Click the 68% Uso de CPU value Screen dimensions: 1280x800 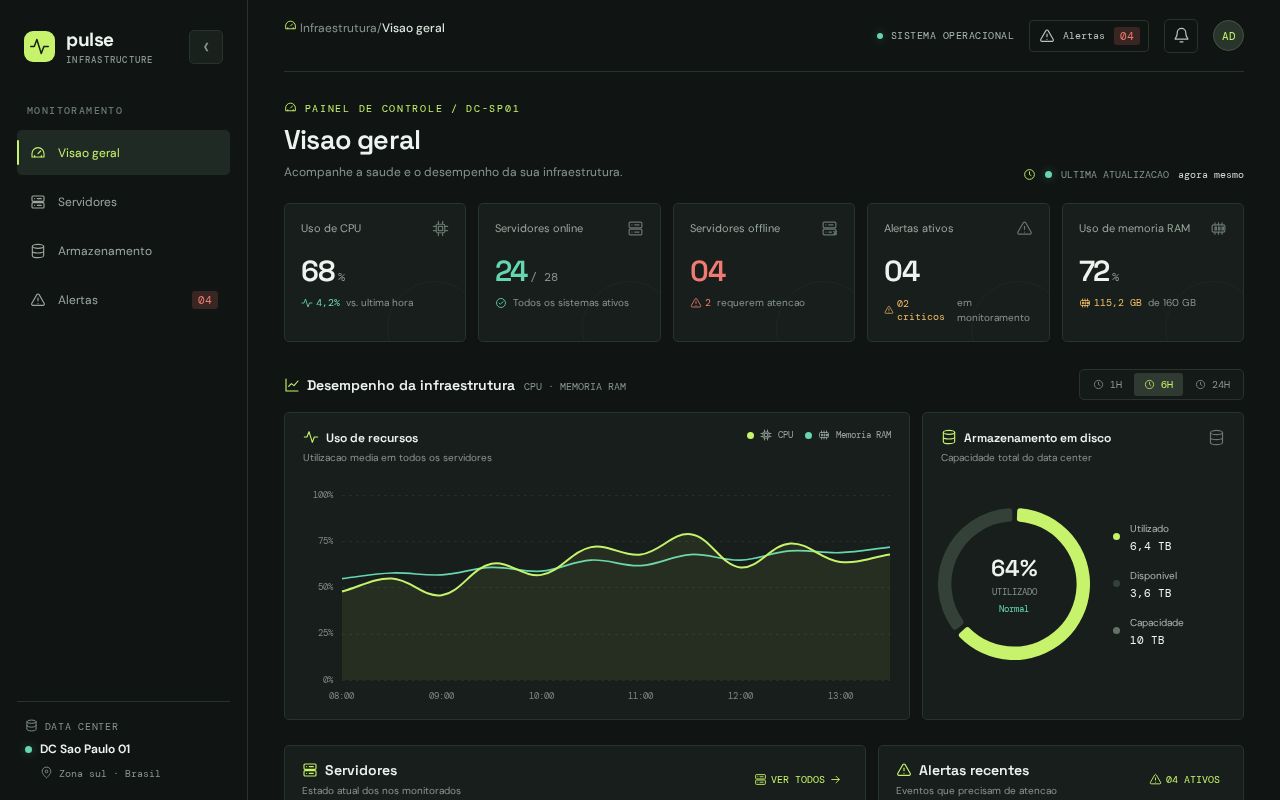[x=322, y=272]
